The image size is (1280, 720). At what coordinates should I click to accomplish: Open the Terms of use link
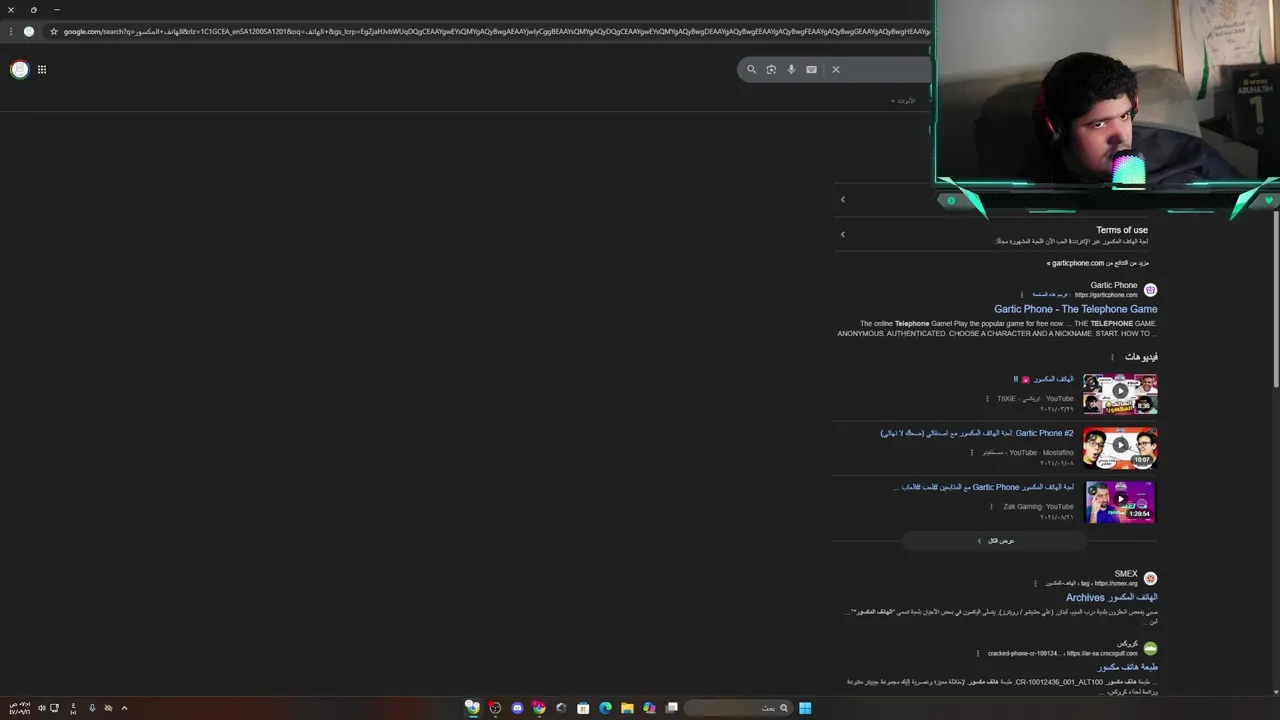click(x=1122, y=230)
